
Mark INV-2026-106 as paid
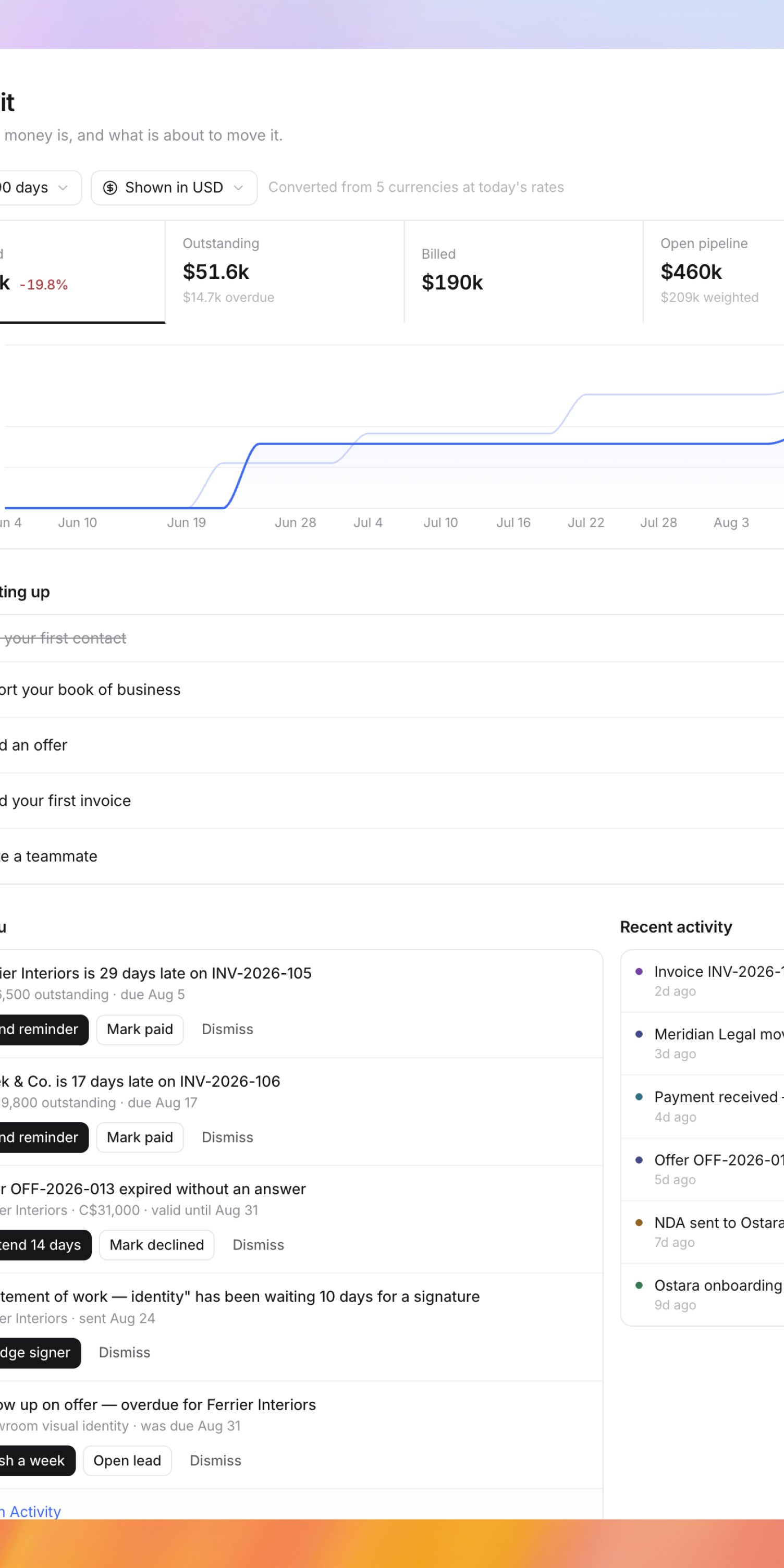[140, 1137]
